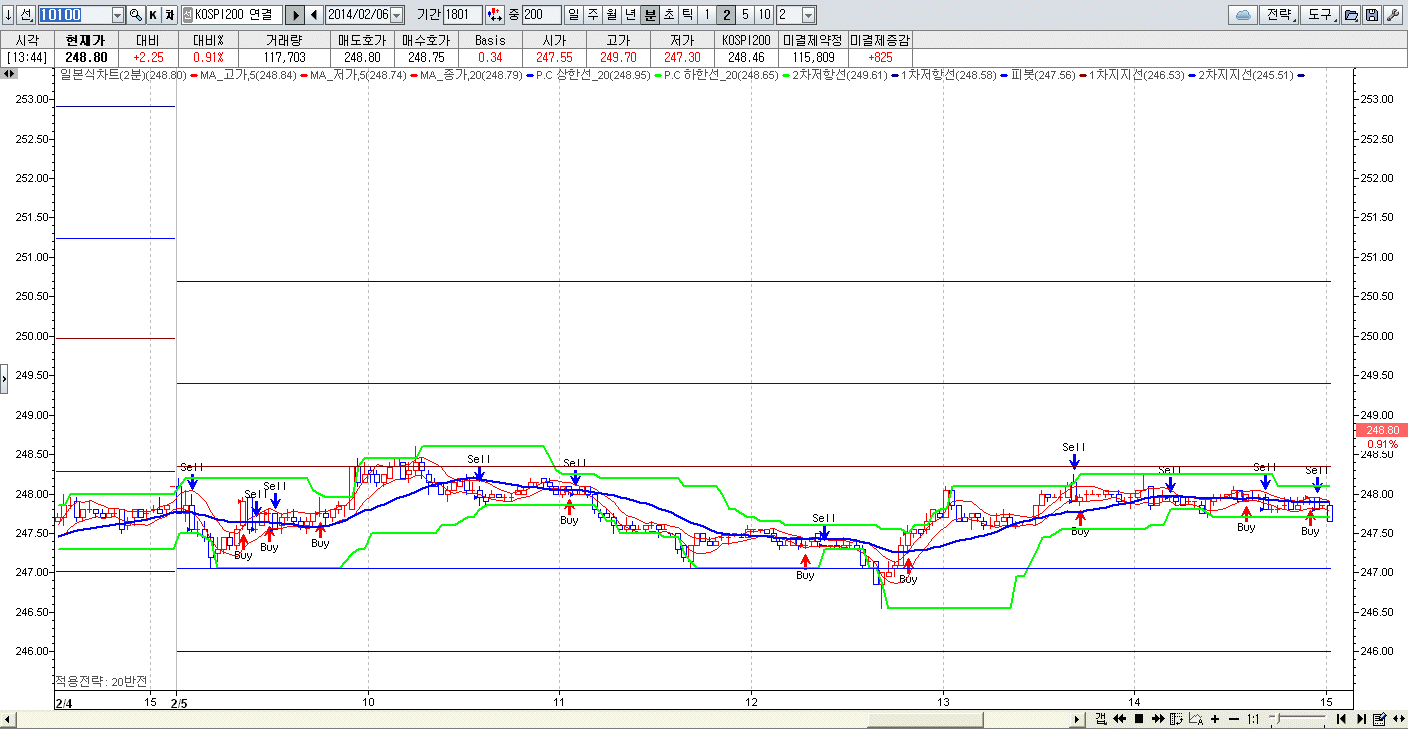The height and width of the screenshot is (729, 1408).
Task: Open settings with the wrench icon
Action: 1391,15
